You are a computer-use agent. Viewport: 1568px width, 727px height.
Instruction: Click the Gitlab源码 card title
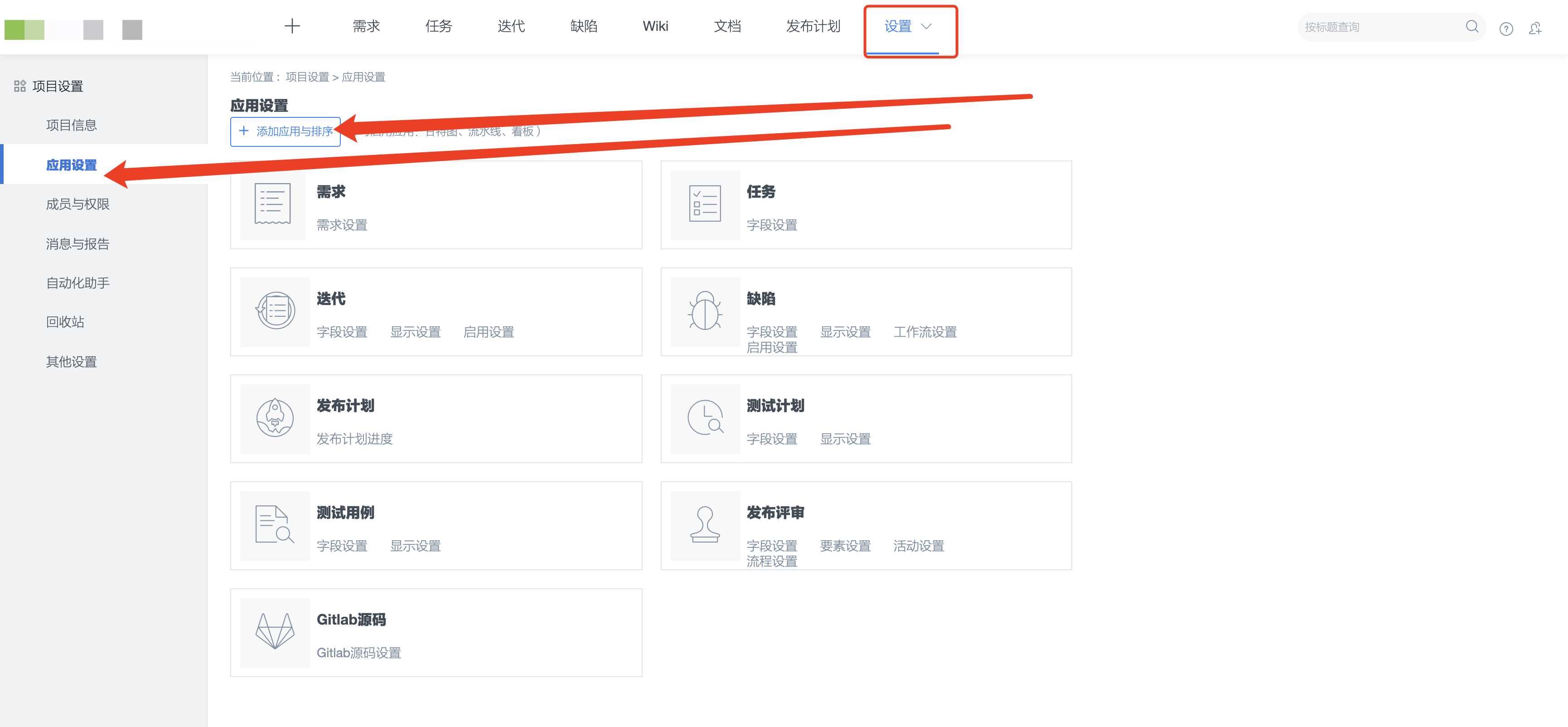351,619
